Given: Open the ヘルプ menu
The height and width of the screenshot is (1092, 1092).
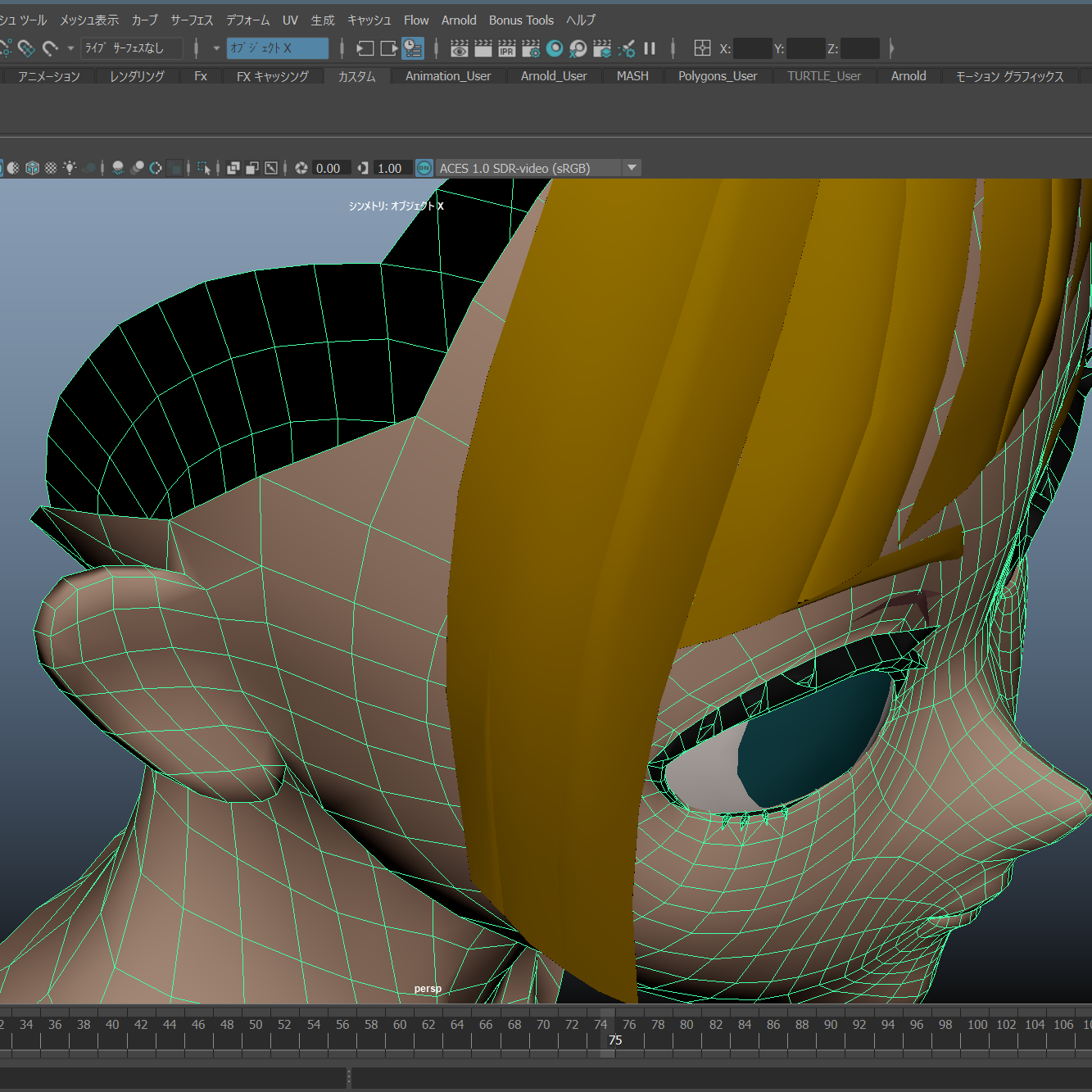Looking at the screenshot, I should tap(581, 20).
